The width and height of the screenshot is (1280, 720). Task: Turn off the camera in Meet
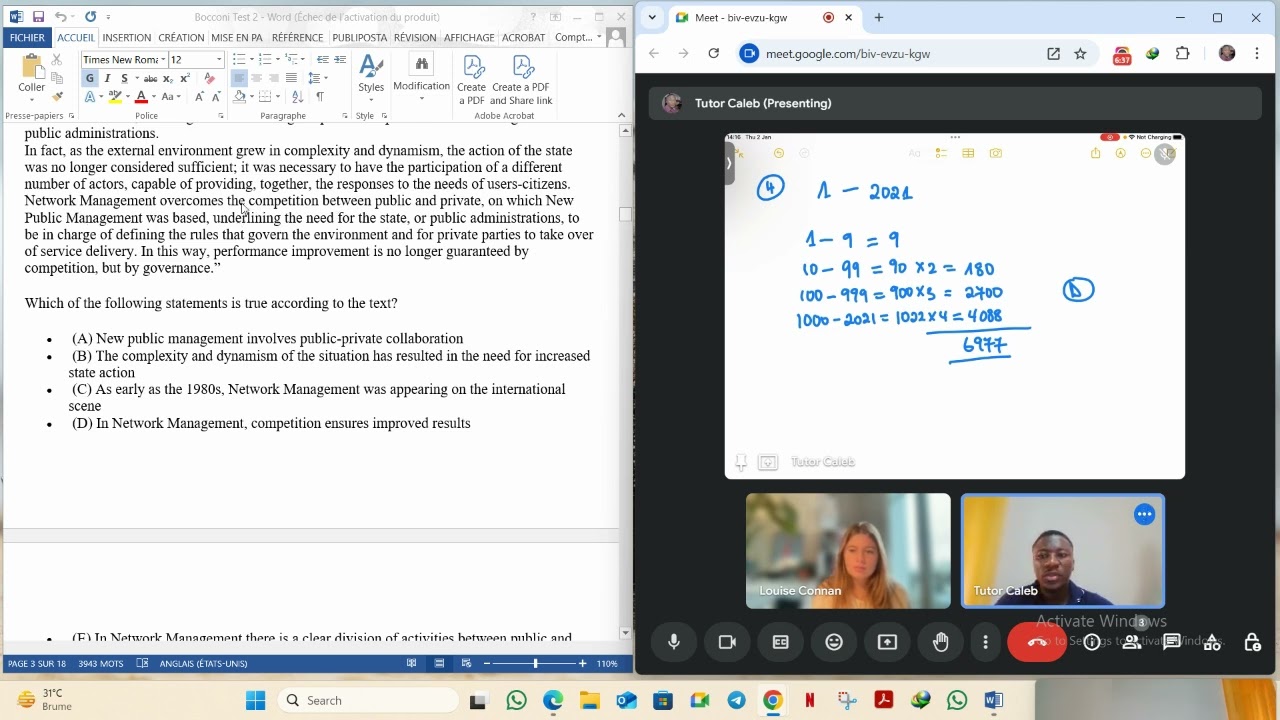click(x=727, y=642)
